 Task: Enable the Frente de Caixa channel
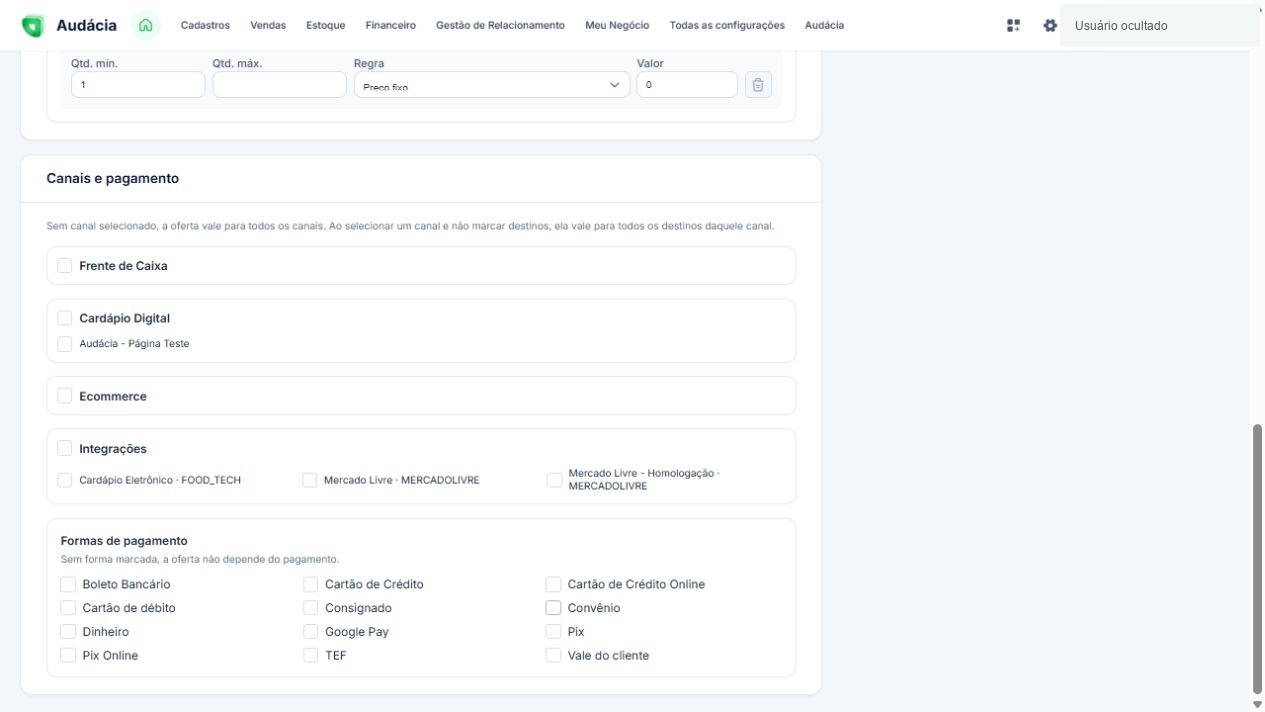pos(65,266)
